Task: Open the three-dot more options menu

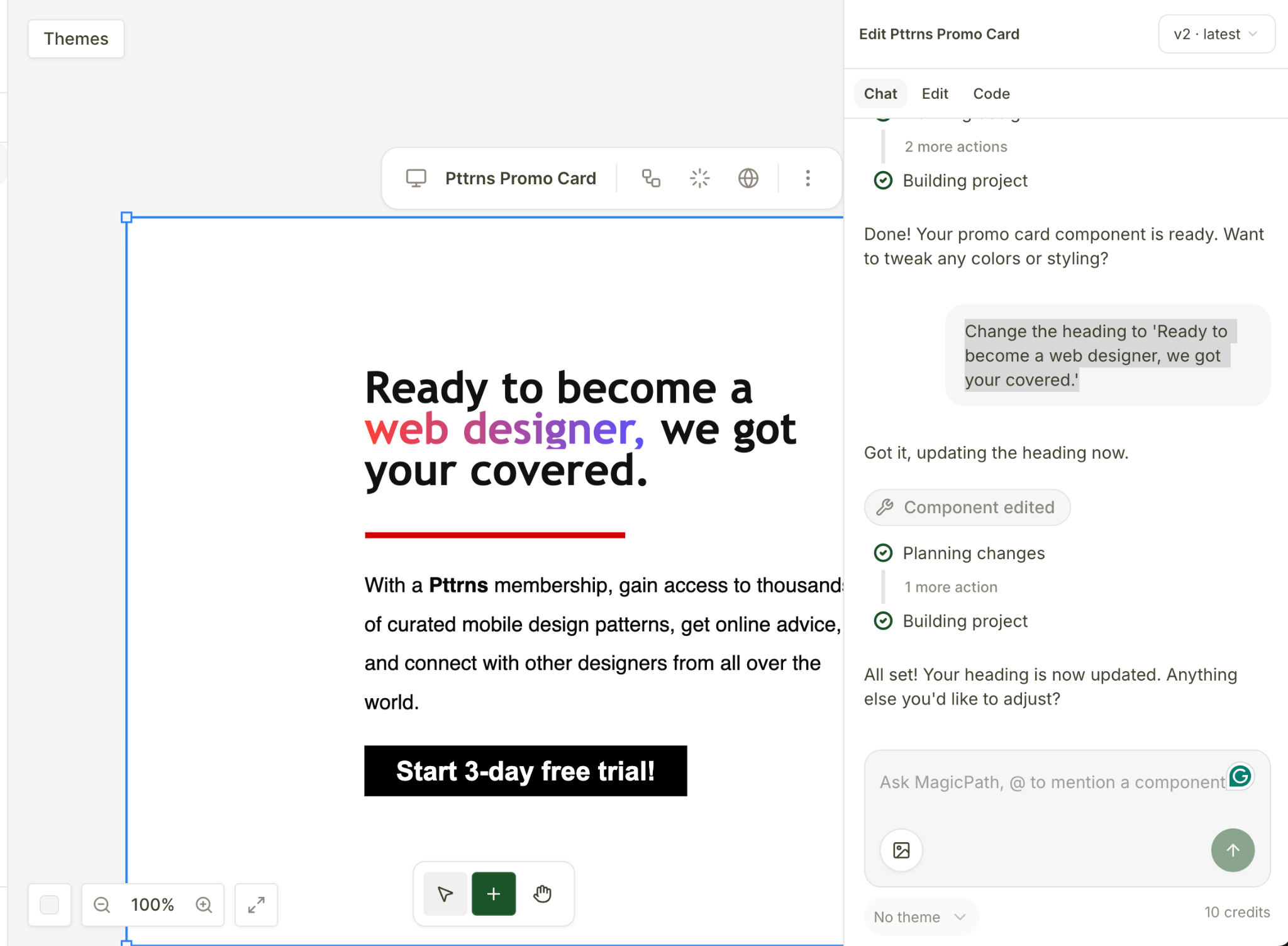Action: [808, 179]
